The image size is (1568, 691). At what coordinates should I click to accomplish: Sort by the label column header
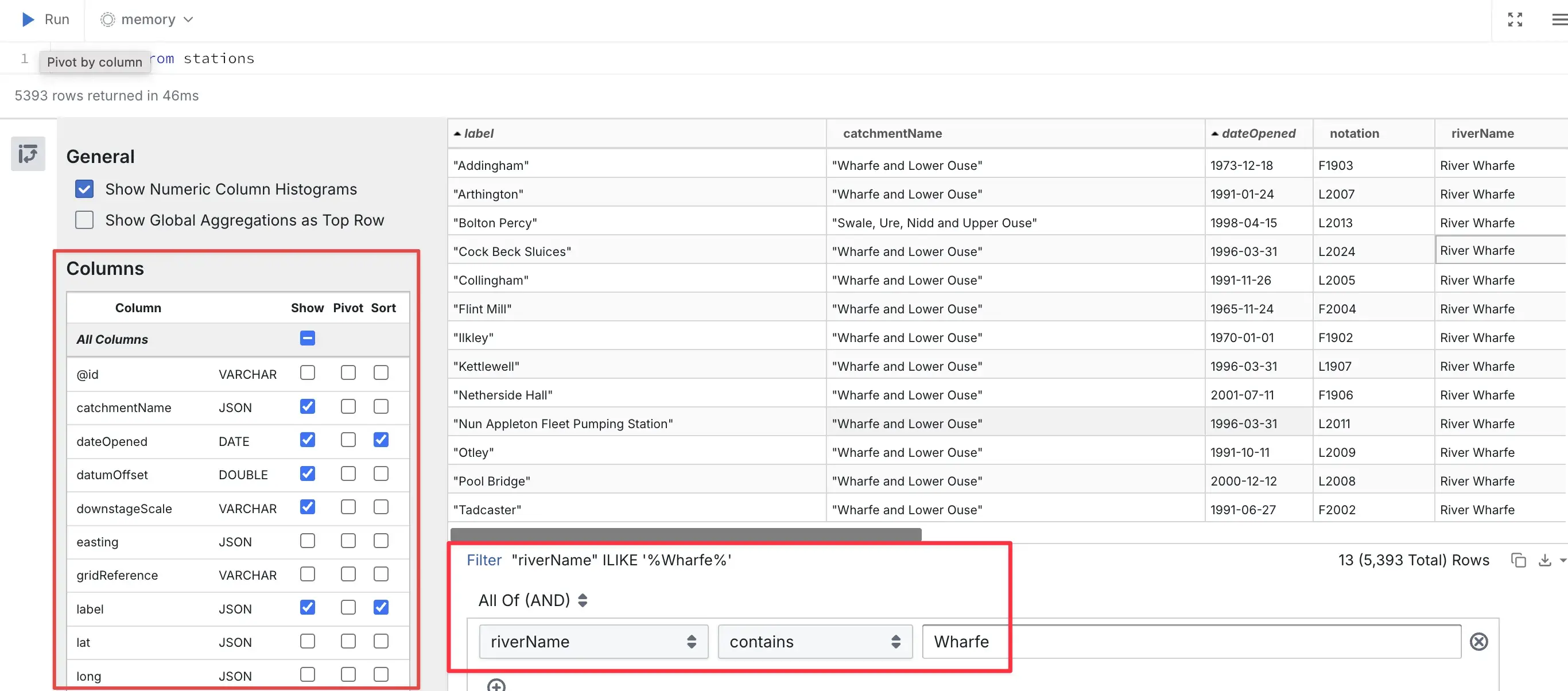click(x=479, y=133)
